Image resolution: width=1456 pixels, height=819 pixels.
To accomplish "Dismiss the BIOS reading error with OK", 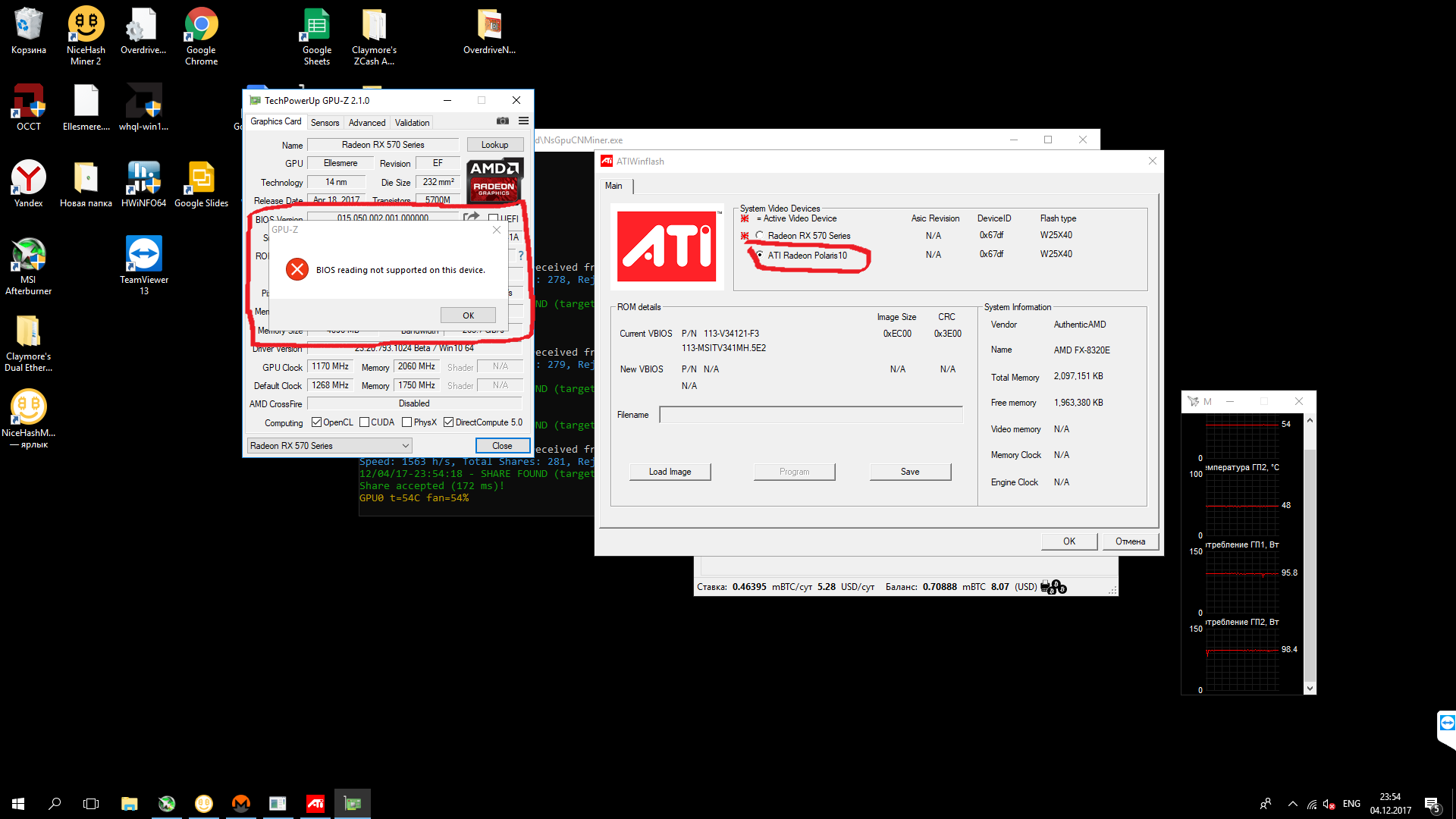I will (x=468, y=315).
